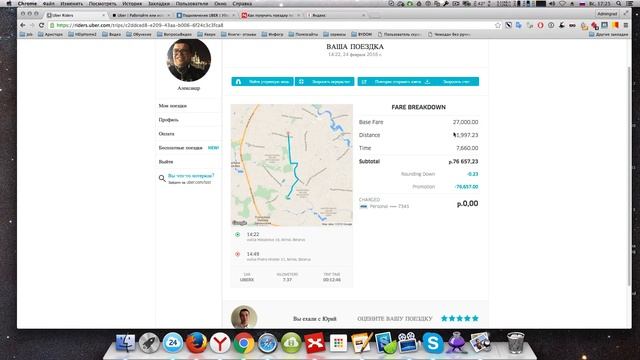Open the Файл menu
The height and width of the screenshot is (360, 640).
point(49,3)
